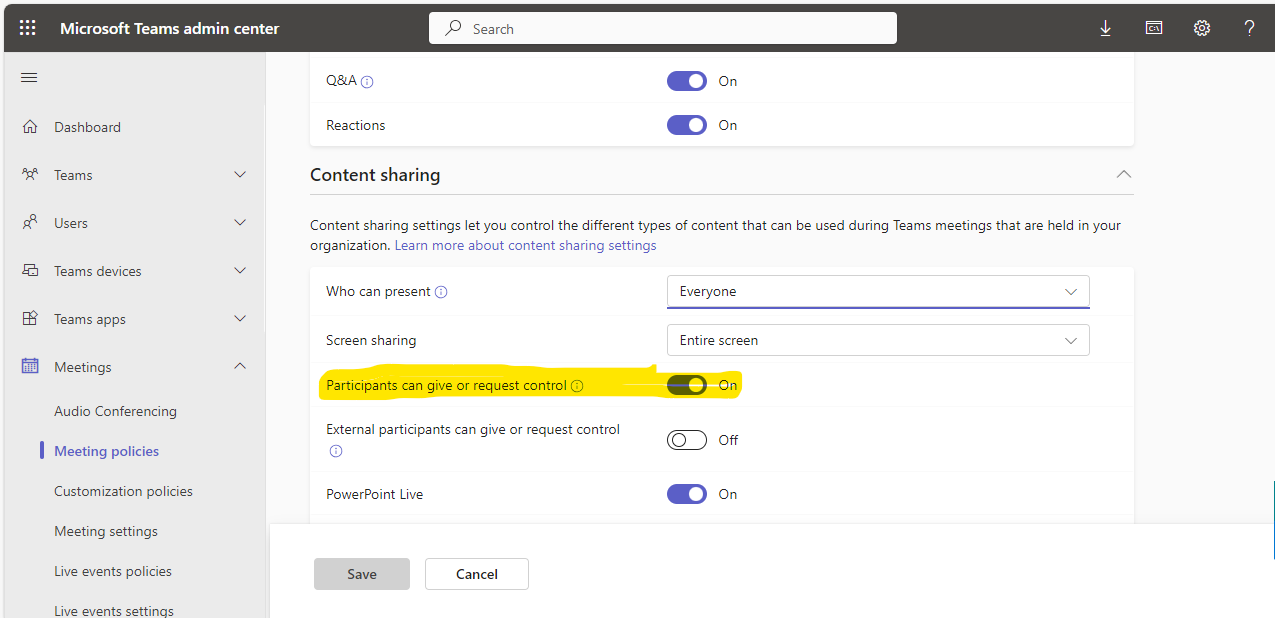
Task: Open Learn more about content sharing settings link
Action: (525, 245)
